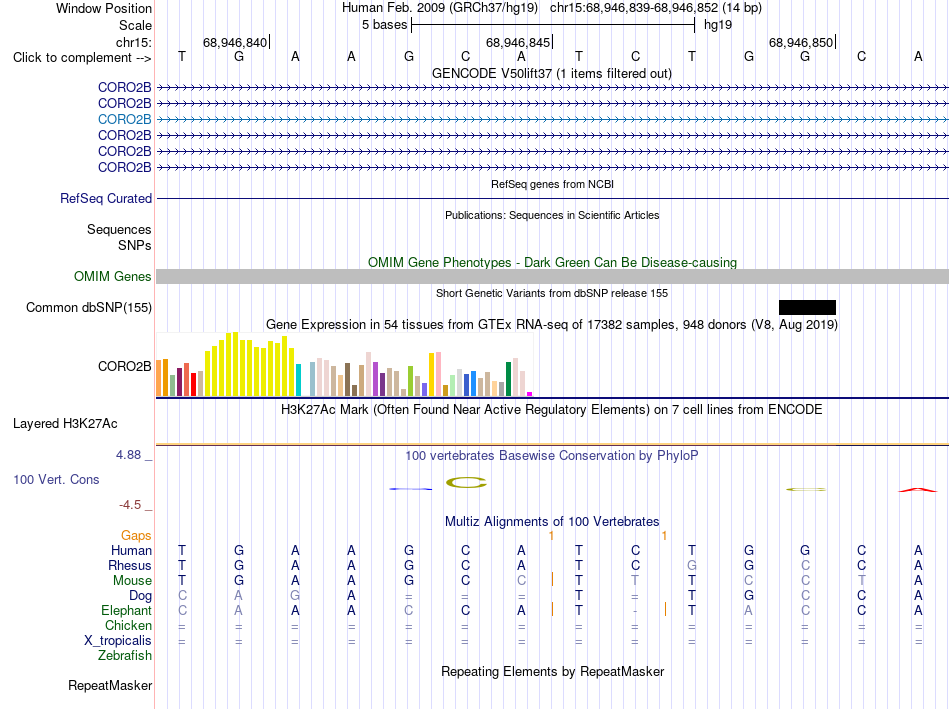Click the Elephant species label
Image resolution: width=950 pixels, height=709 pixels.
point(127,610)
